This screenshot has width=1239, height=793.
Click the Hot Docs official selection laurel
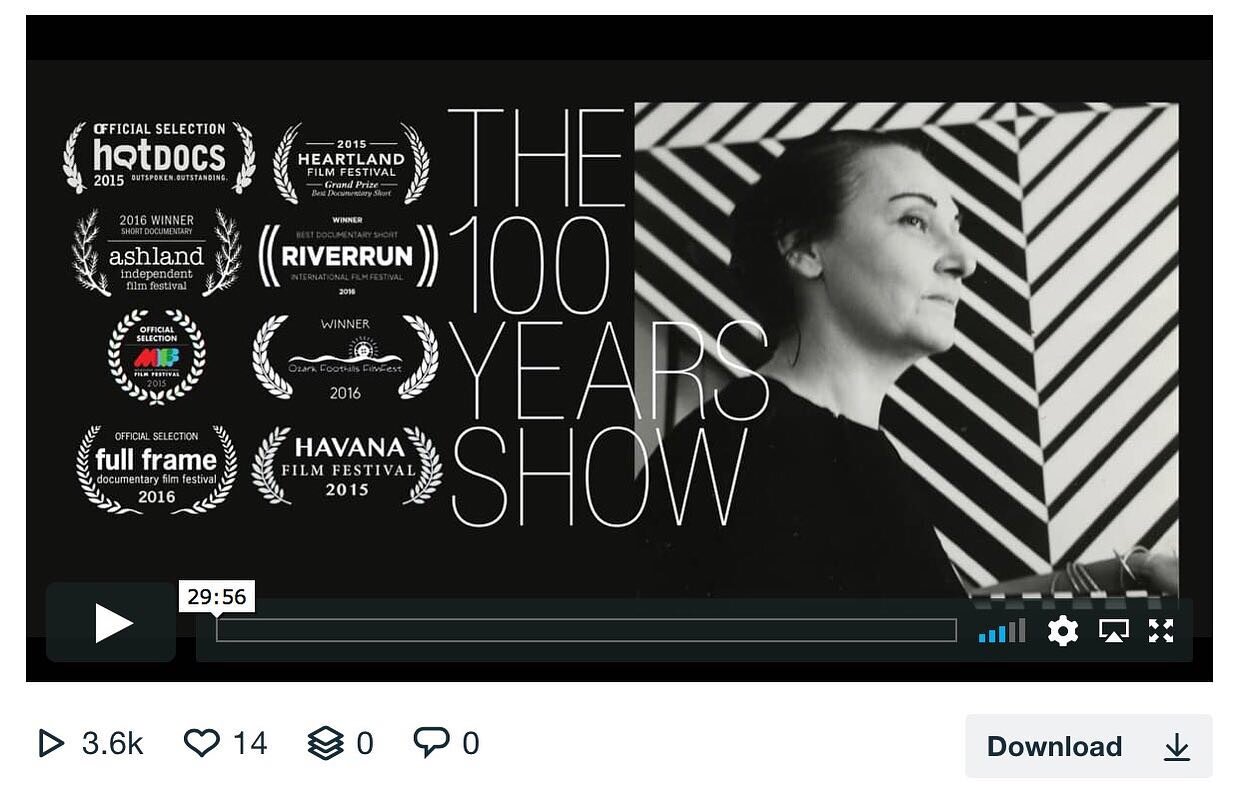coord(159,157)
